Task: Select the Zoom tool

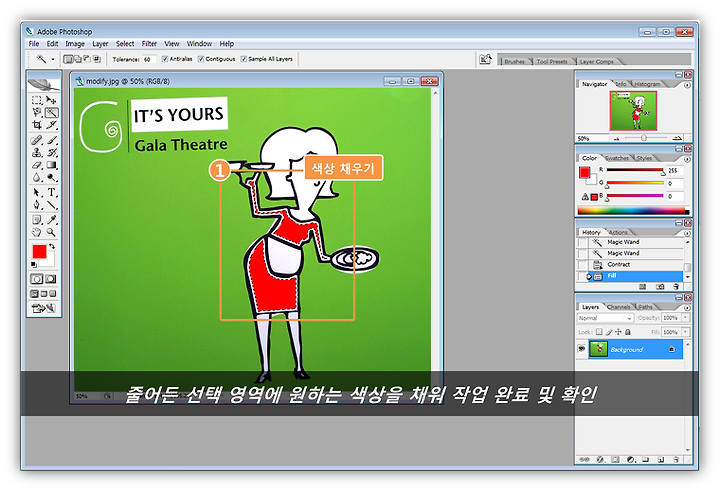Action: [51, 232]
